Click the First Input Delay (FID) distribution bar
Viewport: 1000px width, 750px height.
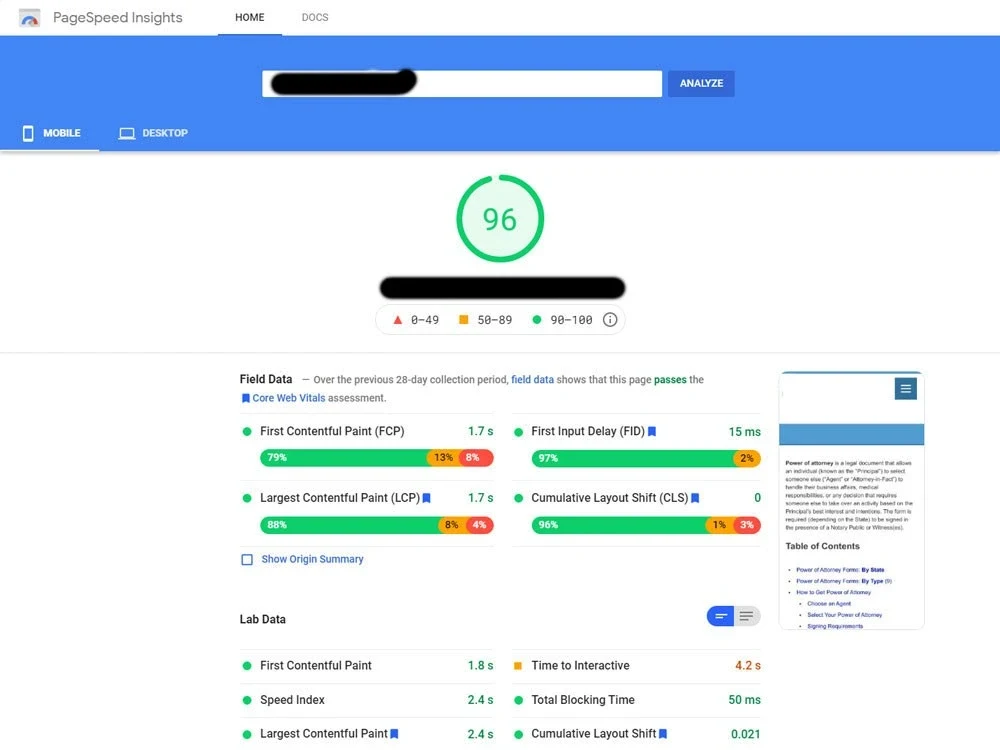point(646,458)
